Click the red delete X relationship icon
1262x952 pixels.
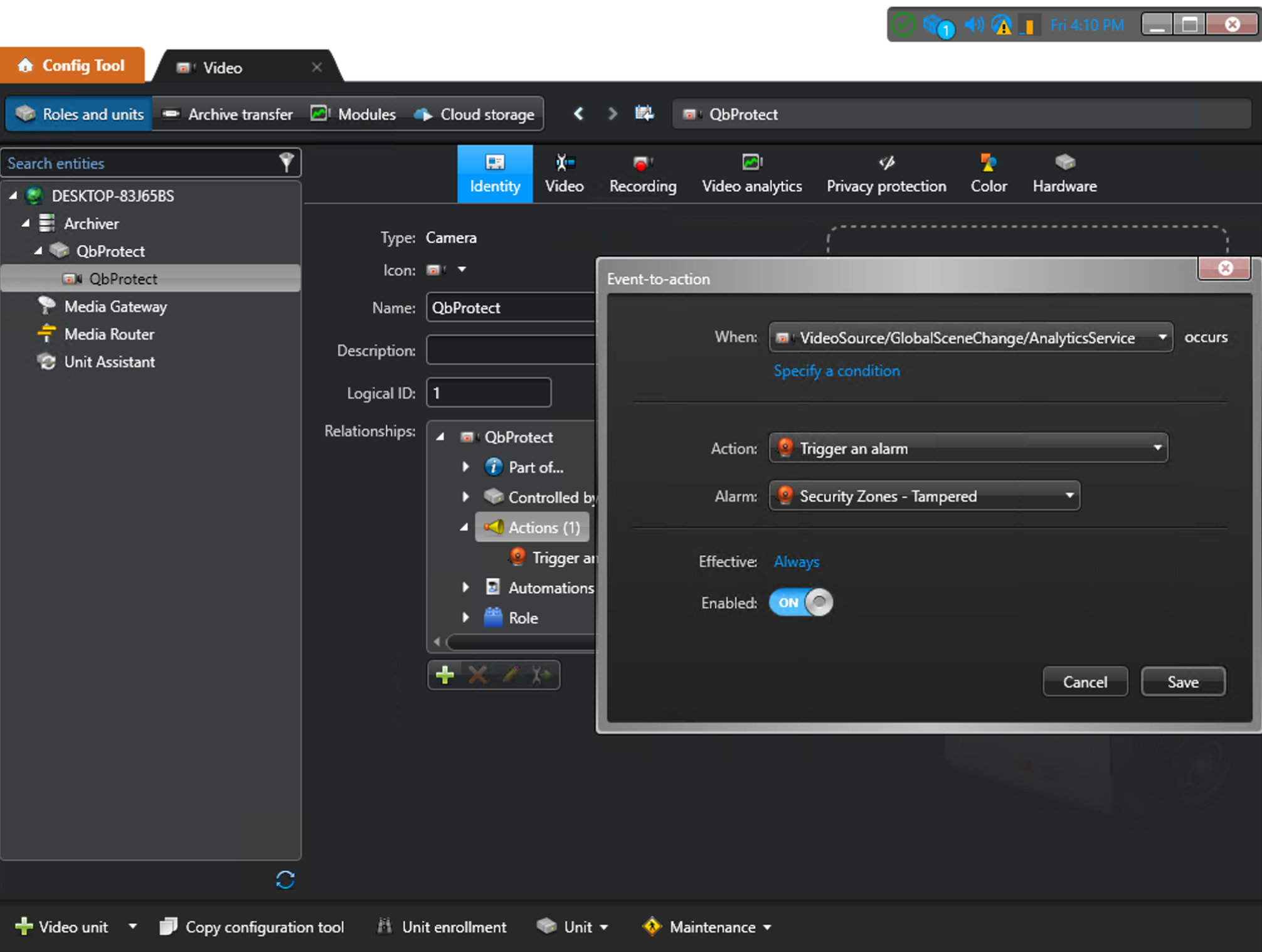click(477, 675)
